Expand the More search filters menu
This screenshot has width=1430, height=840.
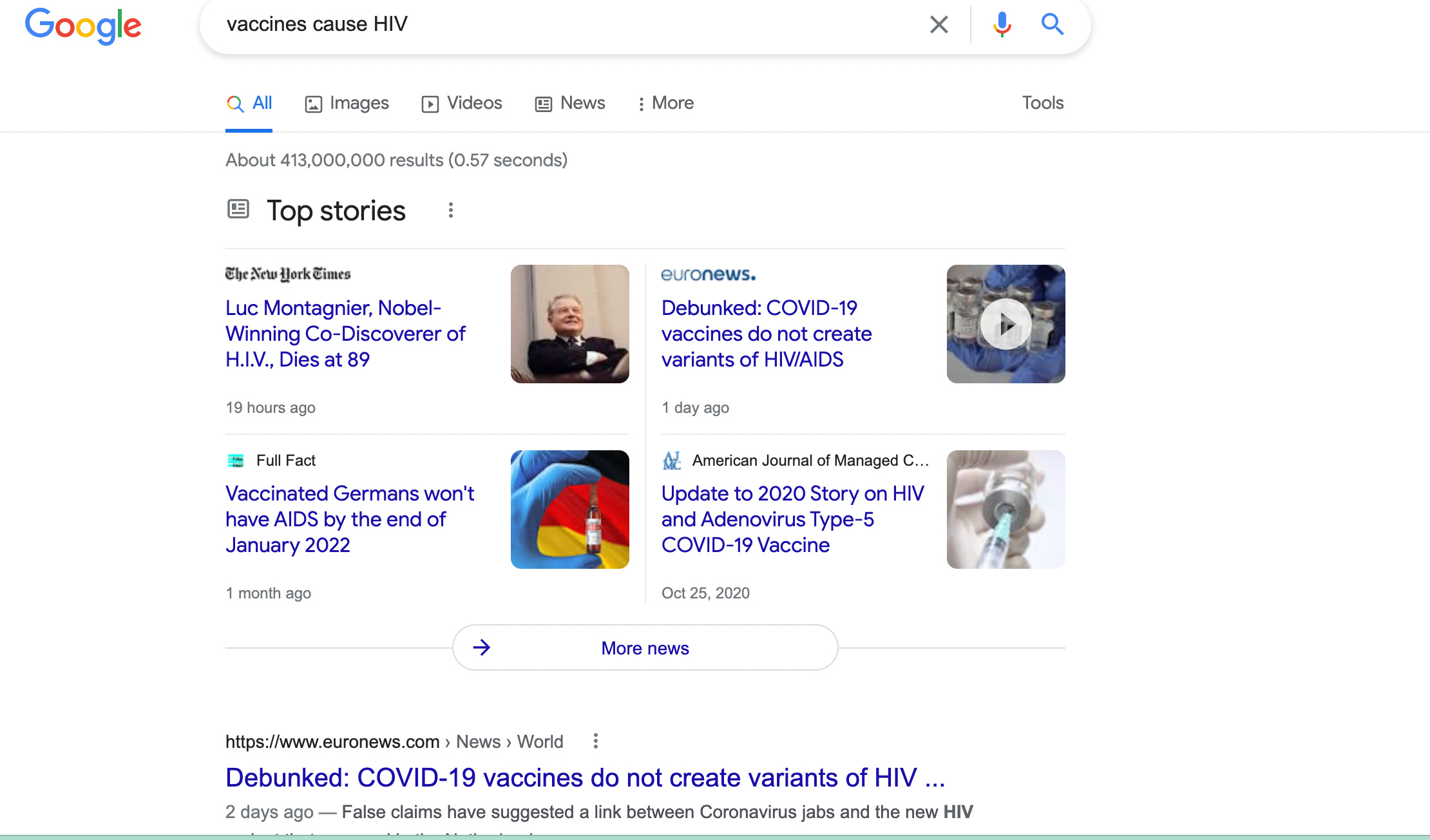pyautogui.click(x=665, y=103)
